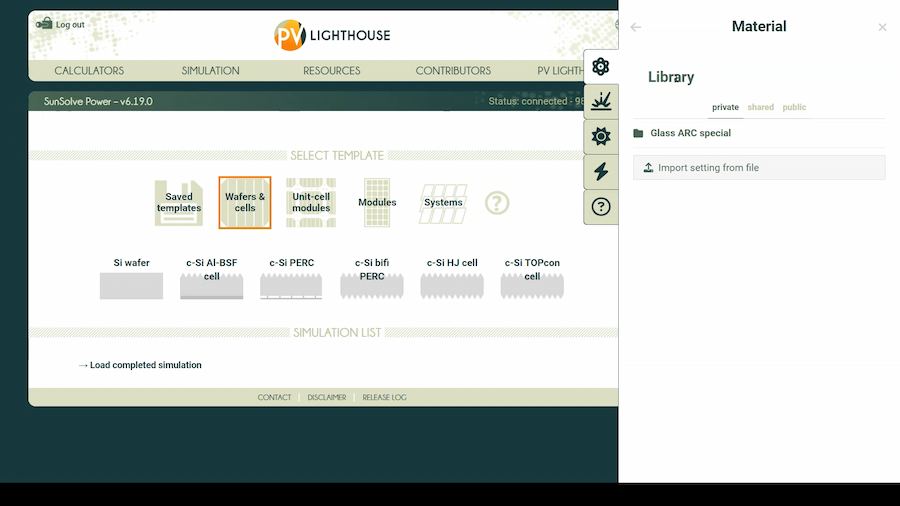Open the RESOURCES menu
This screenshot has width=900, height=506.
(x=332, y=71)
